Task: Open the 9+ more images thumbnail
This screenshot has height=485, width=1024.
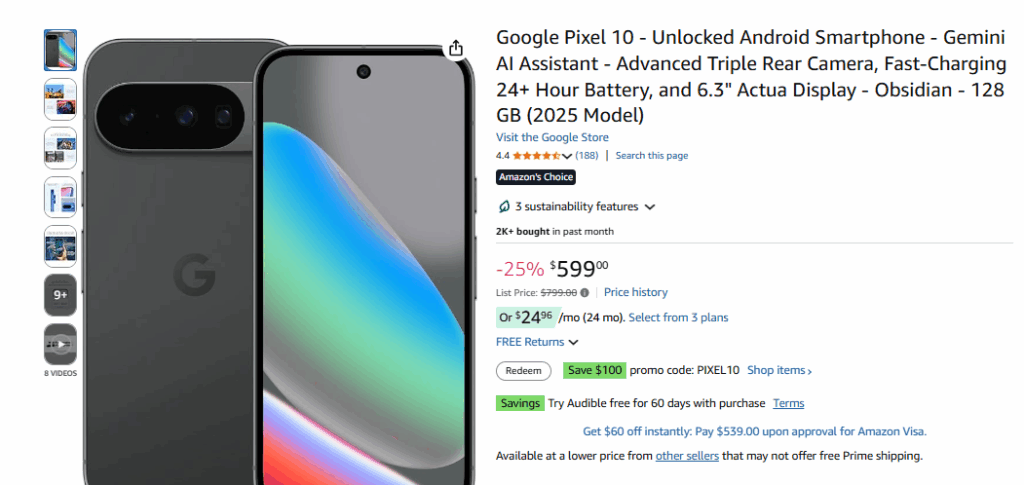Action: (60, 295)
